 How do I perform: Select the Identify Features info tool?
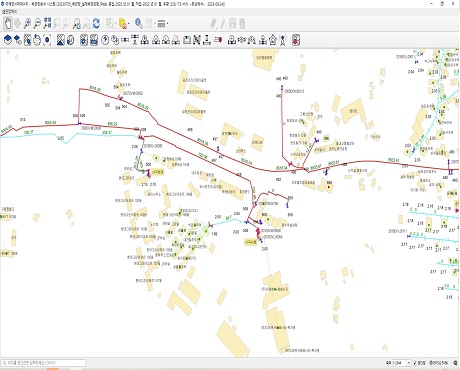tap(139, 23)
